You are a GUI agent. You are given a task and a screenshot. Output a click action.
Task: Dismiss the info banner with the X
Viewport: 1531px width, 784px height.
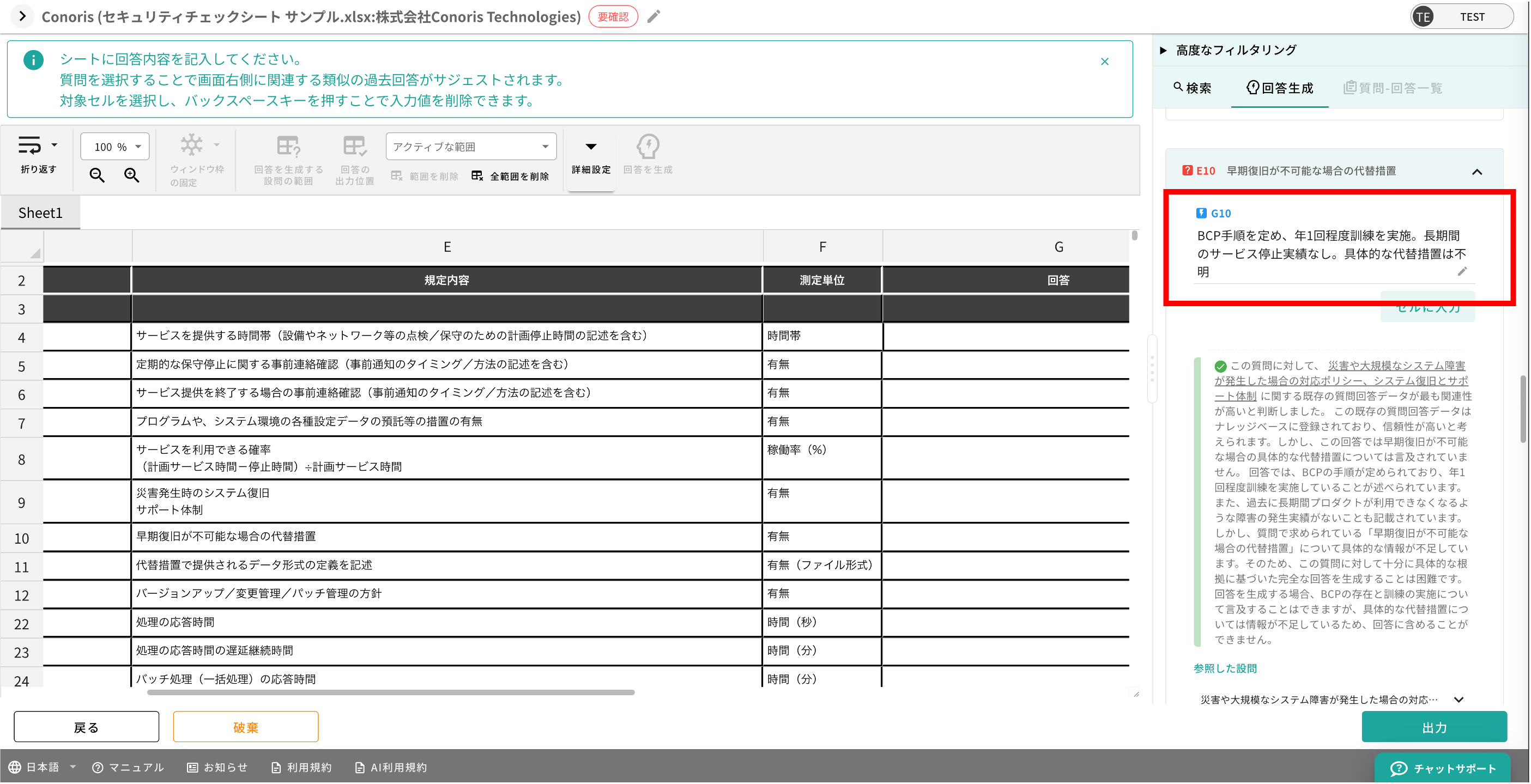pyautogui.click(x=1105, y=61)
